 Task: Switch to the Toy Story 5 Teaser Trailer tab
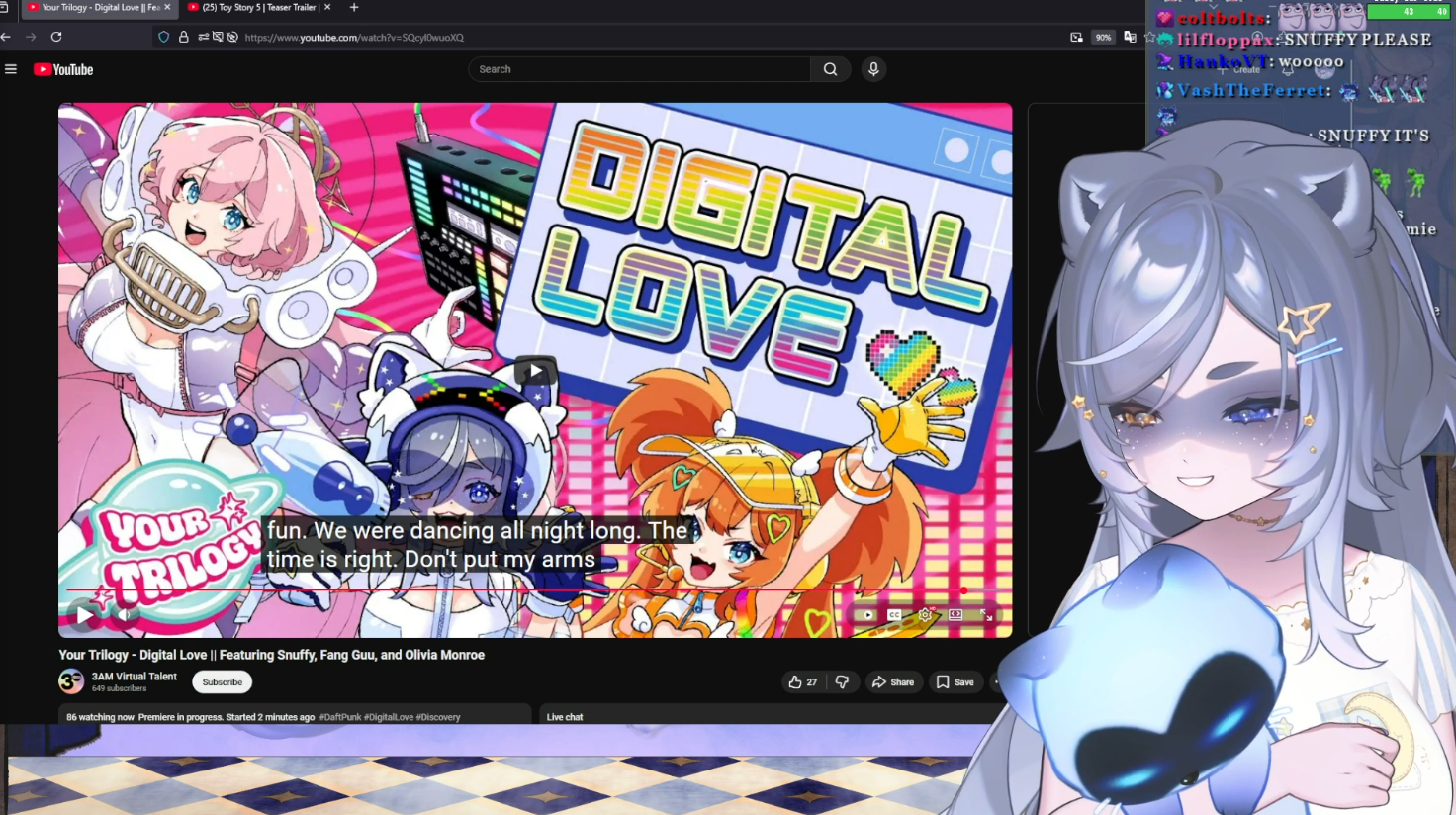[259, 7]
